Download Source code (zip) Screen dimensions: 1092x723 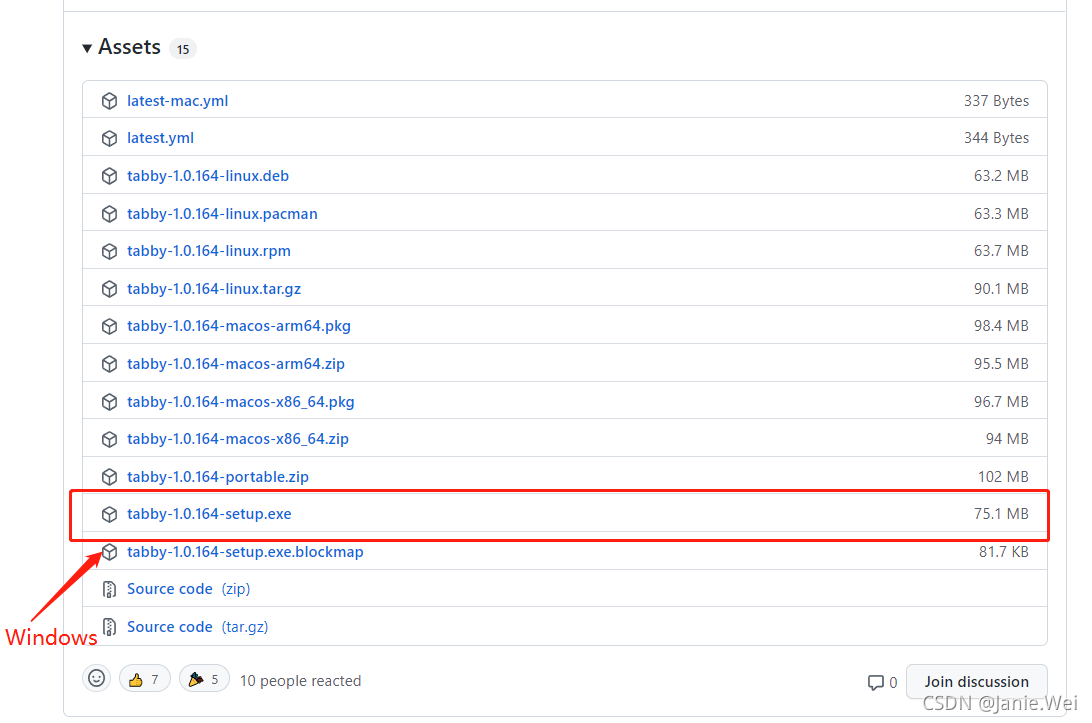coord(188,589)
